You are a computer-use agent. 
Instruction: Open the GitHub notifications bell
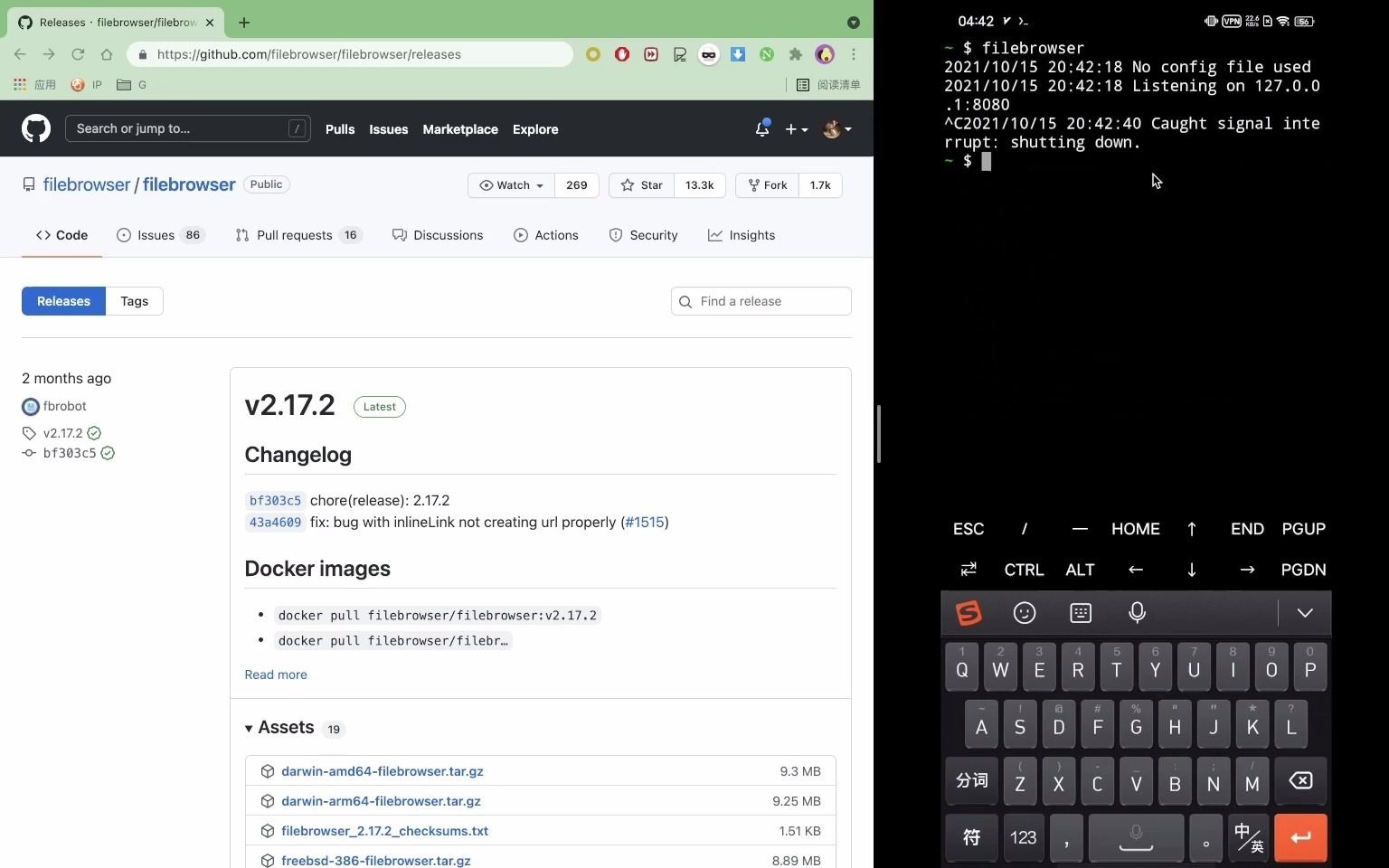[x=762, y=128]
